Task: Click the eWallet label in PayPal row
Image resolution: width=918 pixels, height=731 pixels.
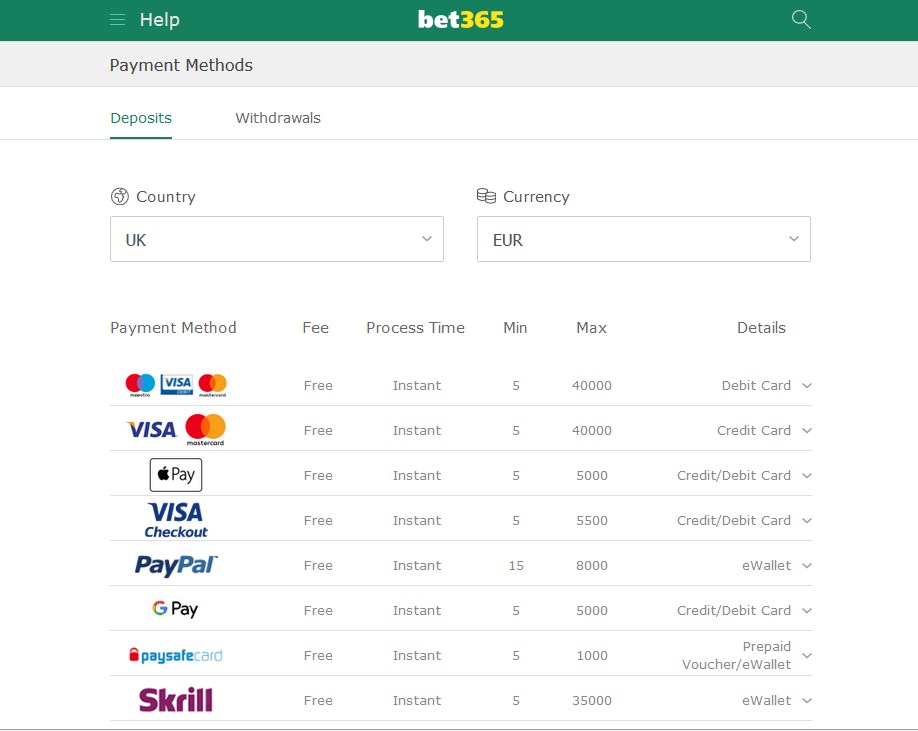Action: [766, 566]
